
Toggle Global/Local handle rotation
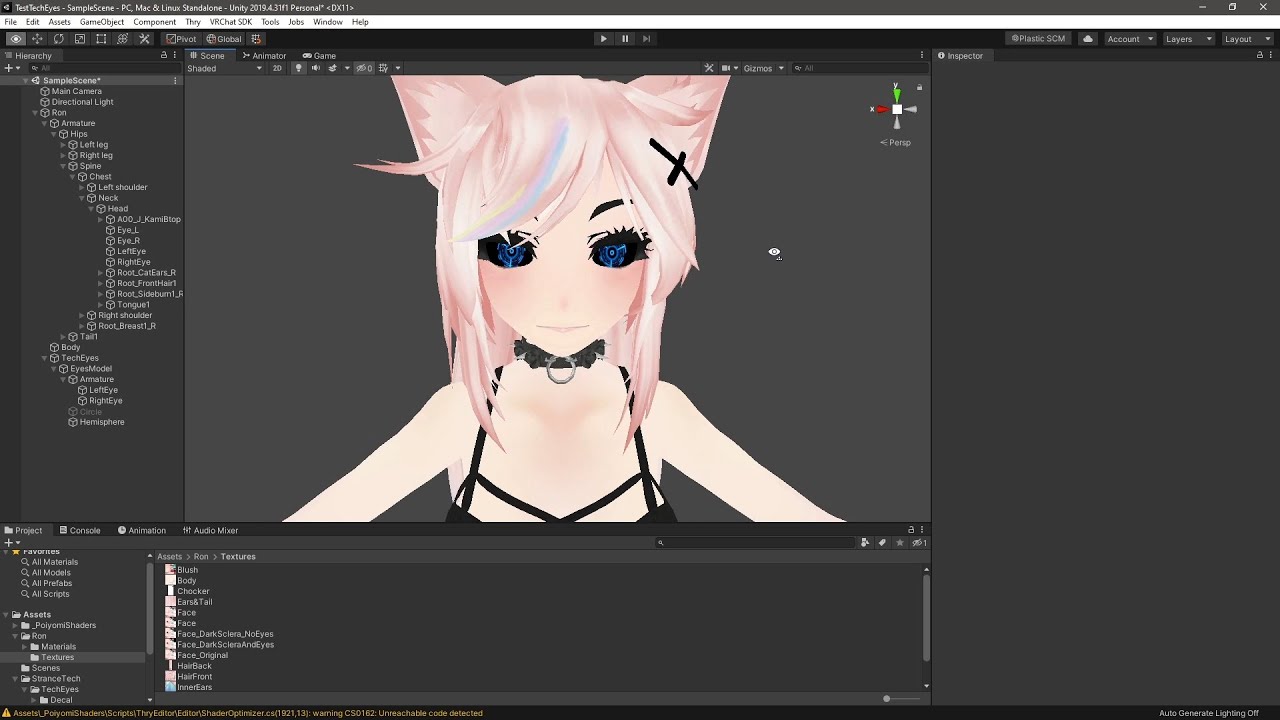[x=224, y=39]
